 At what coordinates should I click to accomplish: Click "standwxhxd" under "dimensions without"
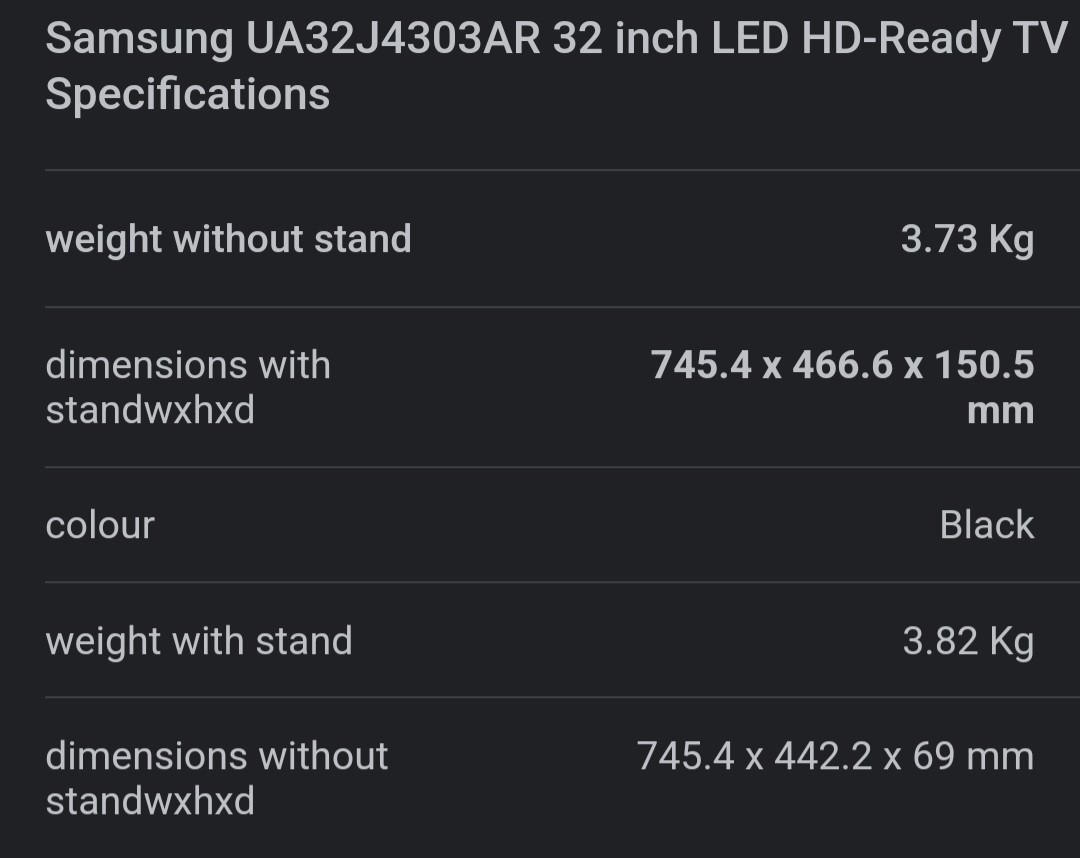coord(150,801)
